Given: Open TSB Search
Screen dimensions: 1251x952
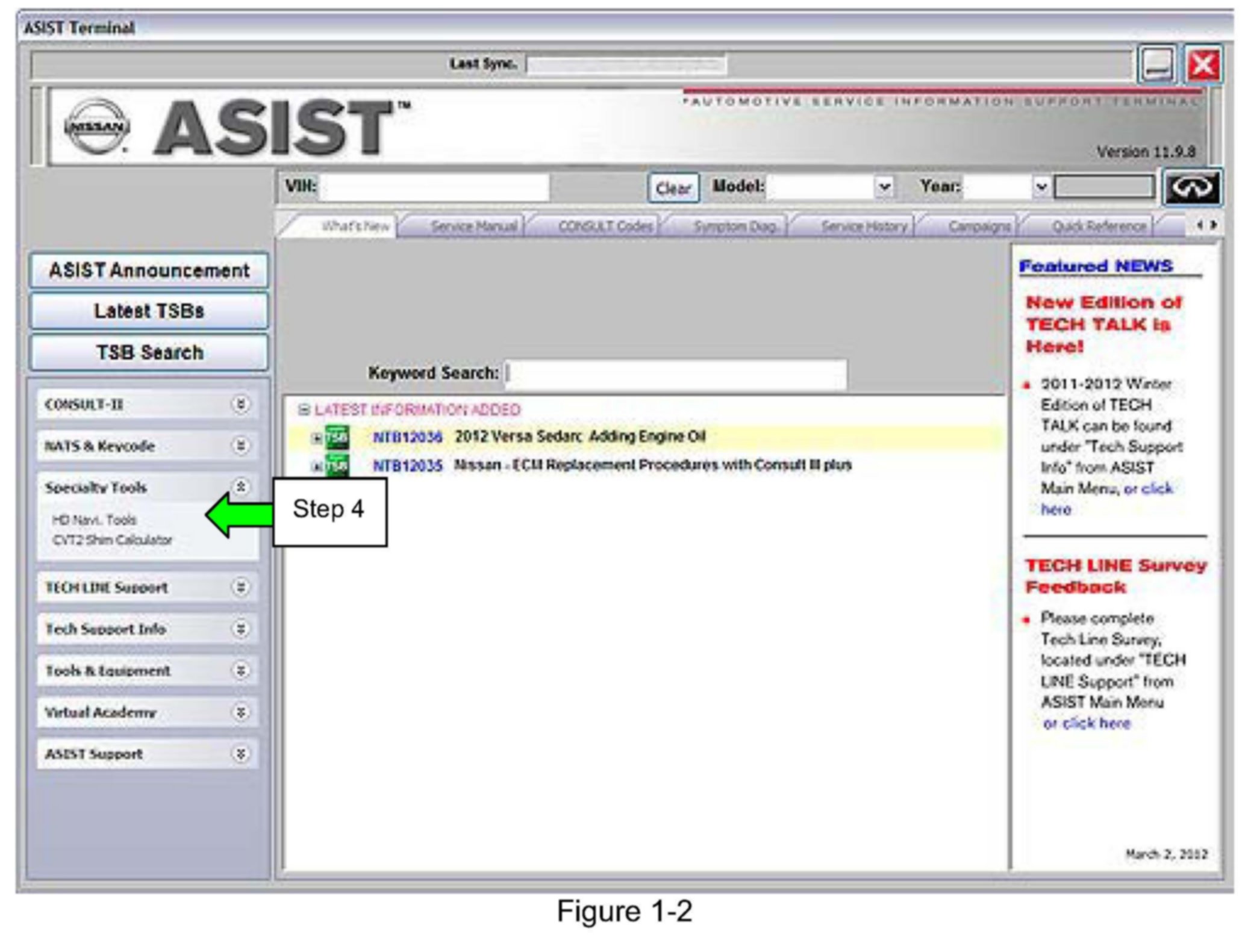Looking at the screenshot, I should [x=149, y=352].
